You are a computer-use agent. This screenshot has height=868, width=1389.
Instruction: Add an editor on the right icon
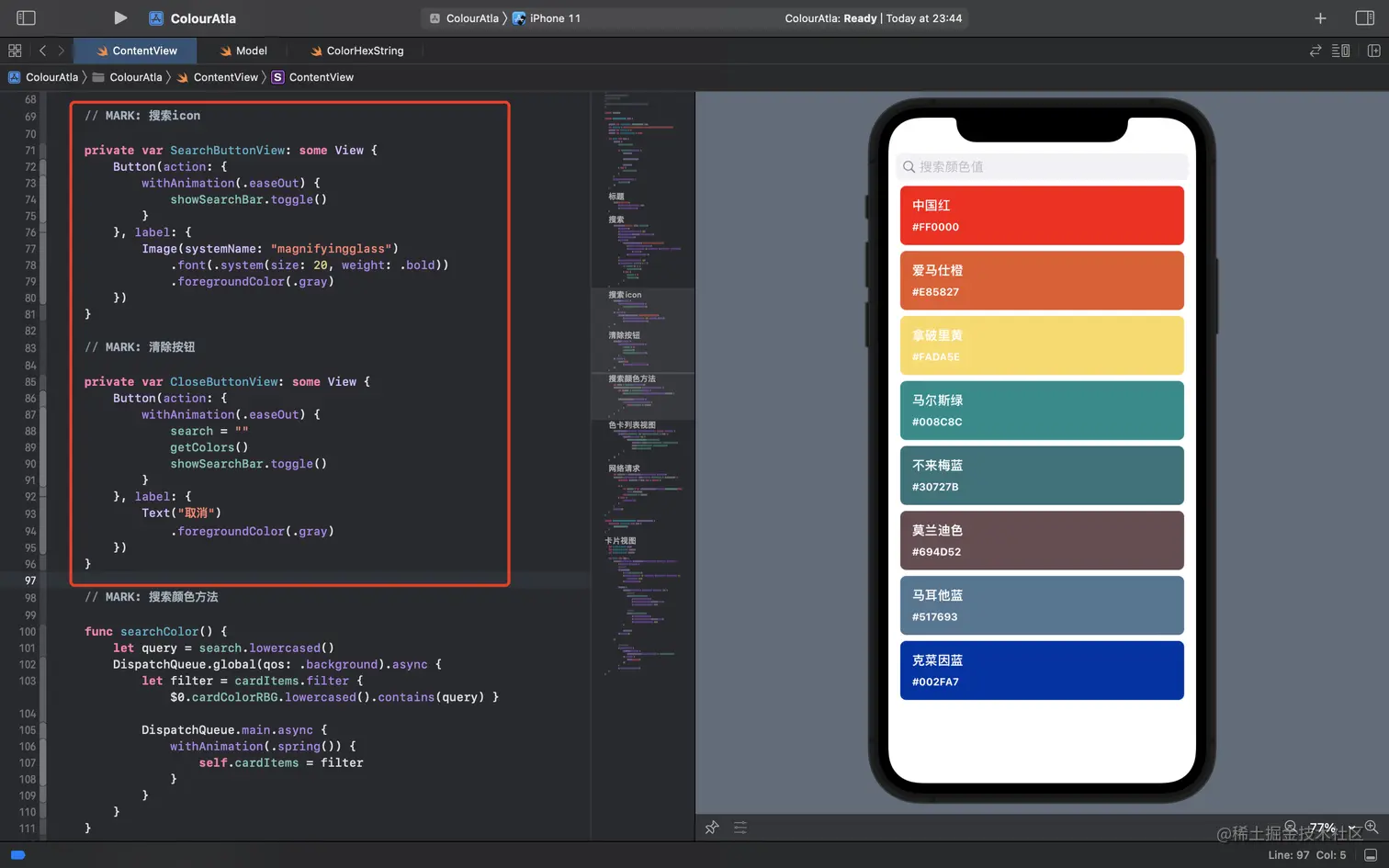[1373, 51]
